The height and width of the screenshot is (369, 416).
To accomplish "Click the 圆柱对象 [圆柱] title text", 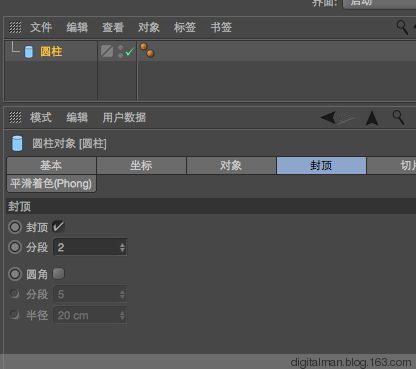I will pos(69,144).
